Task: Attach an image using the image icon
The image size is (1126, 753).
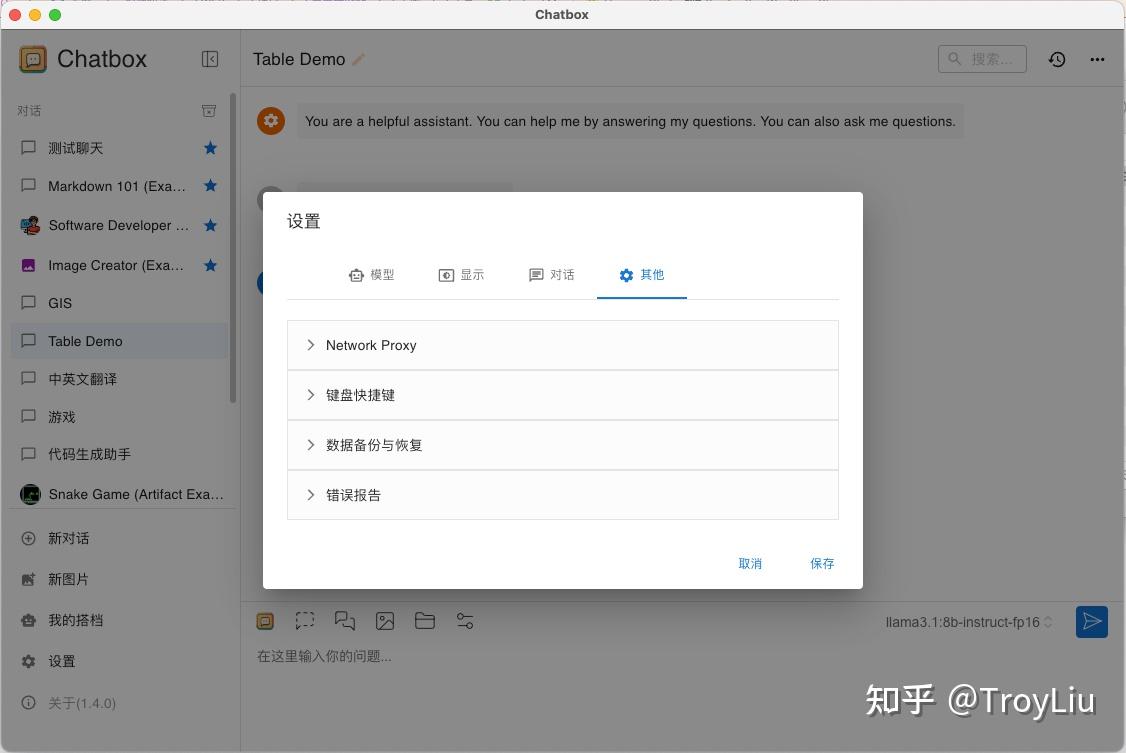Action: 385,621
